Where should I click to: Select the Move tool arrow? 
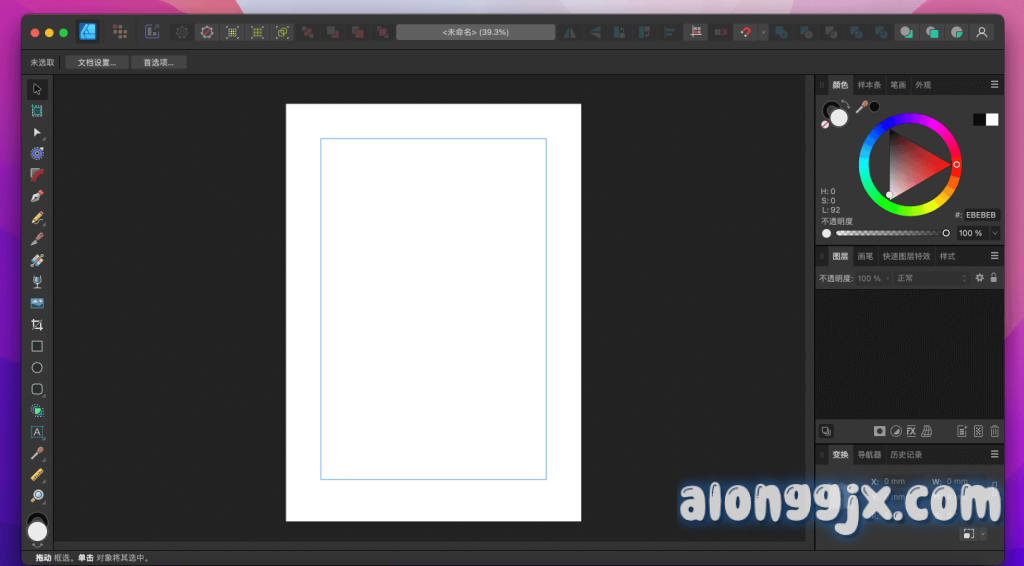(x=37, y=89)
